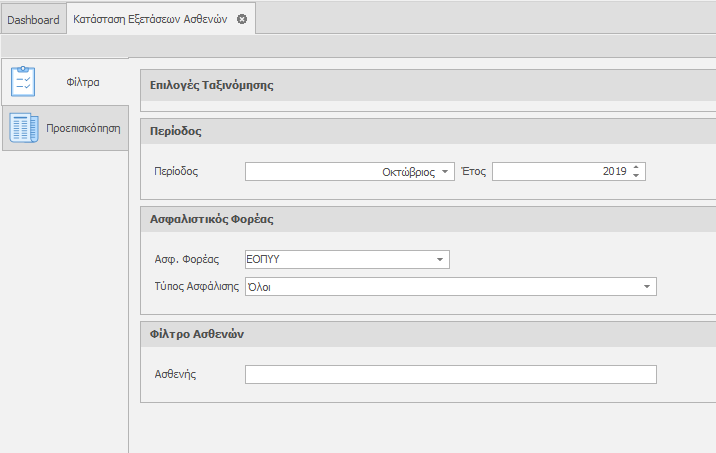
Task: Switch to the Dashboard tab
Action: click(33, 19)
